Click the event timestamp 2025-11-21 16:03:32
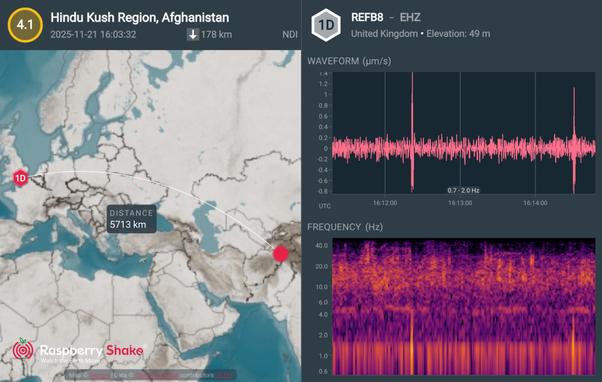The height and width of the screenshot is (382, 602). tap(93, 35)
